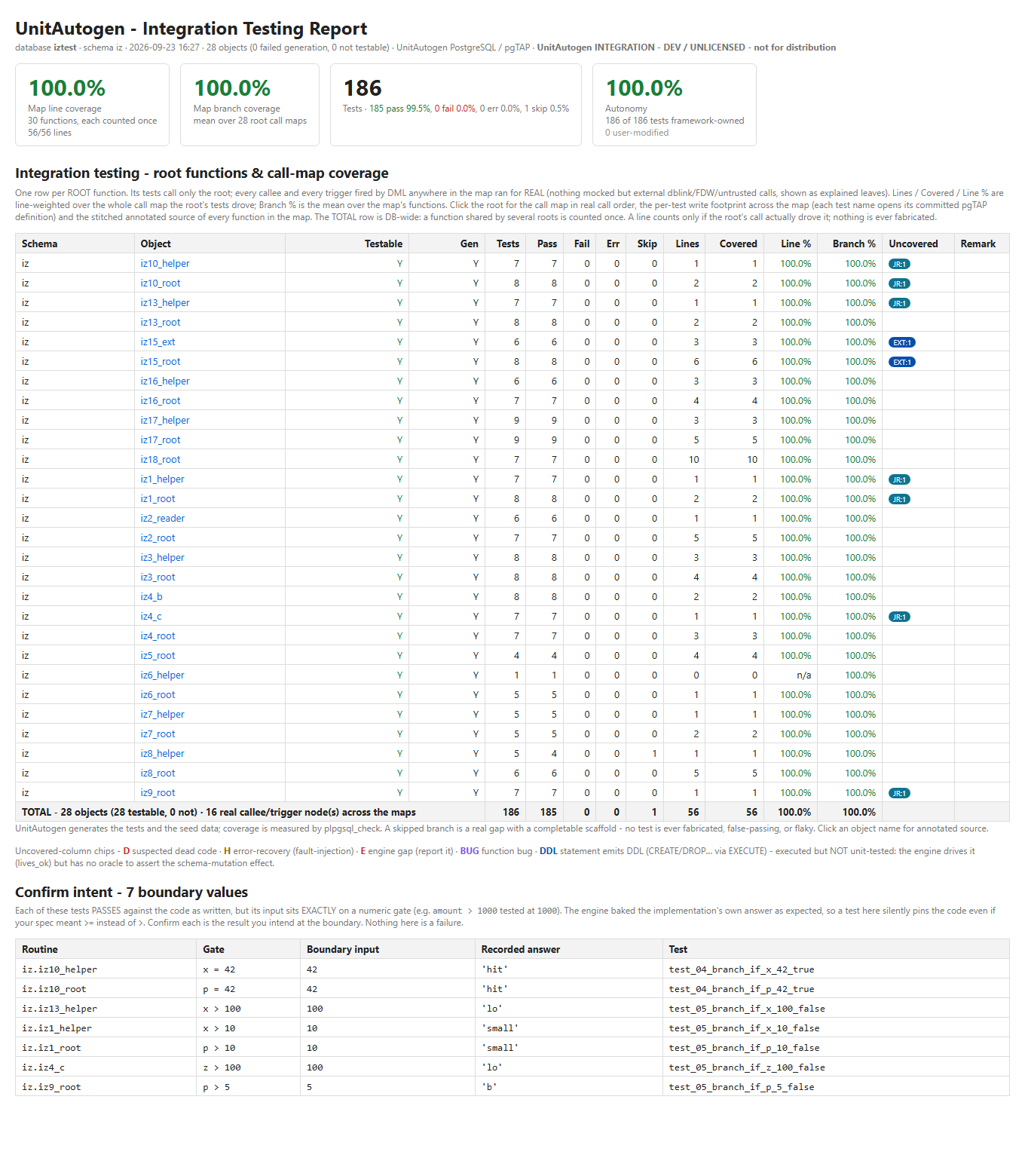Click the iz2_reader object link

(x=163, y=519)
